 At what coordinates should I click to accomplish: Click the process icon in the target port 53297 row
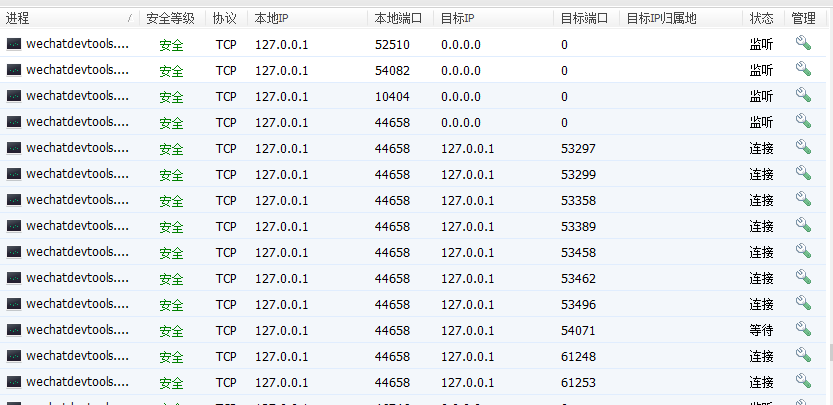coord(14,148)
